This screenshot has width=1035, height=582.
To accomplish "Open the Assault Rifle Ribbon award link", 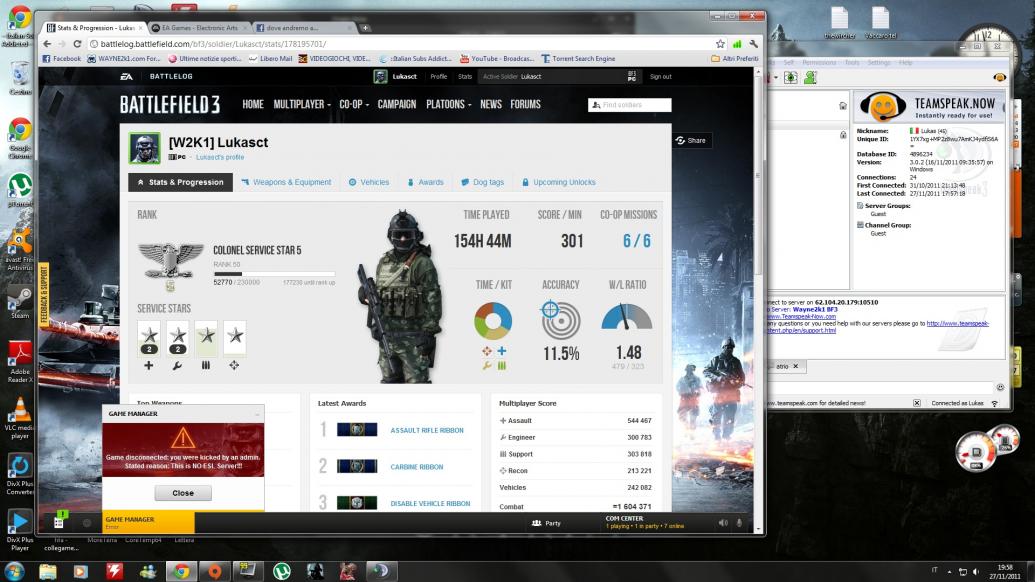I will click(427, 430).
